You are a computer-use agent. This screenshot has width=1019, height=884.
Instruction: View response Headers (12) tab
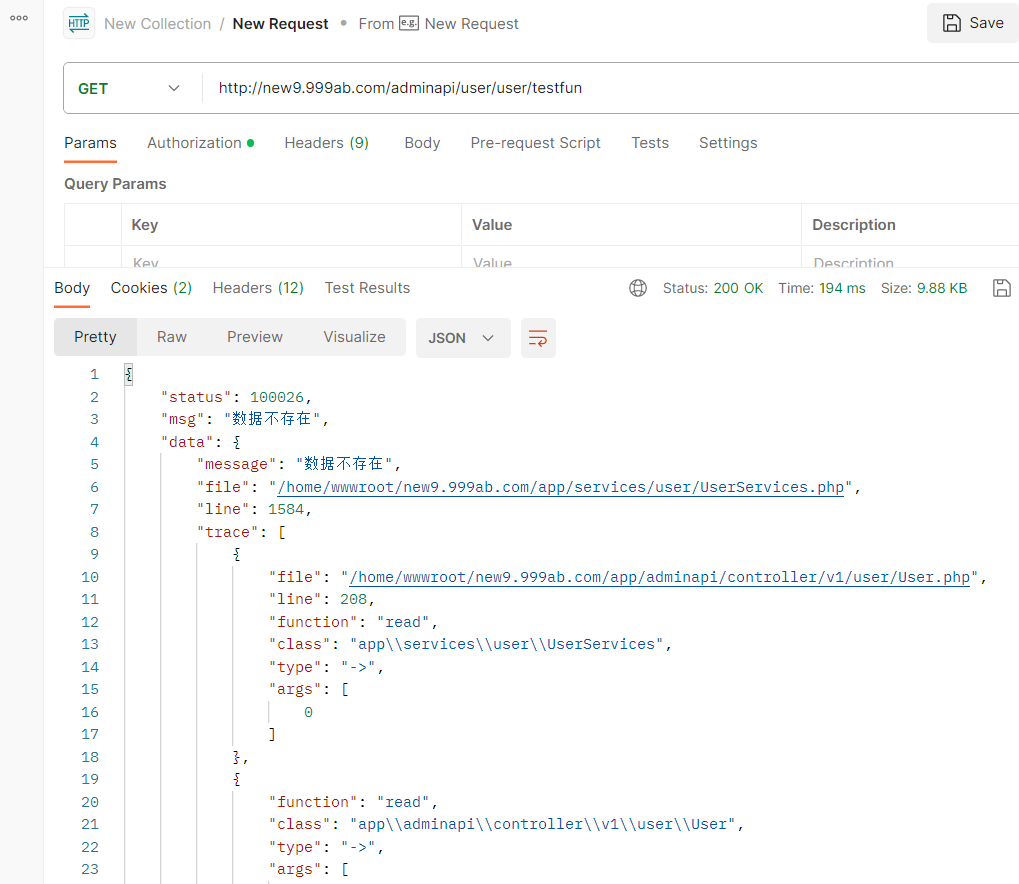click(258, 288)
